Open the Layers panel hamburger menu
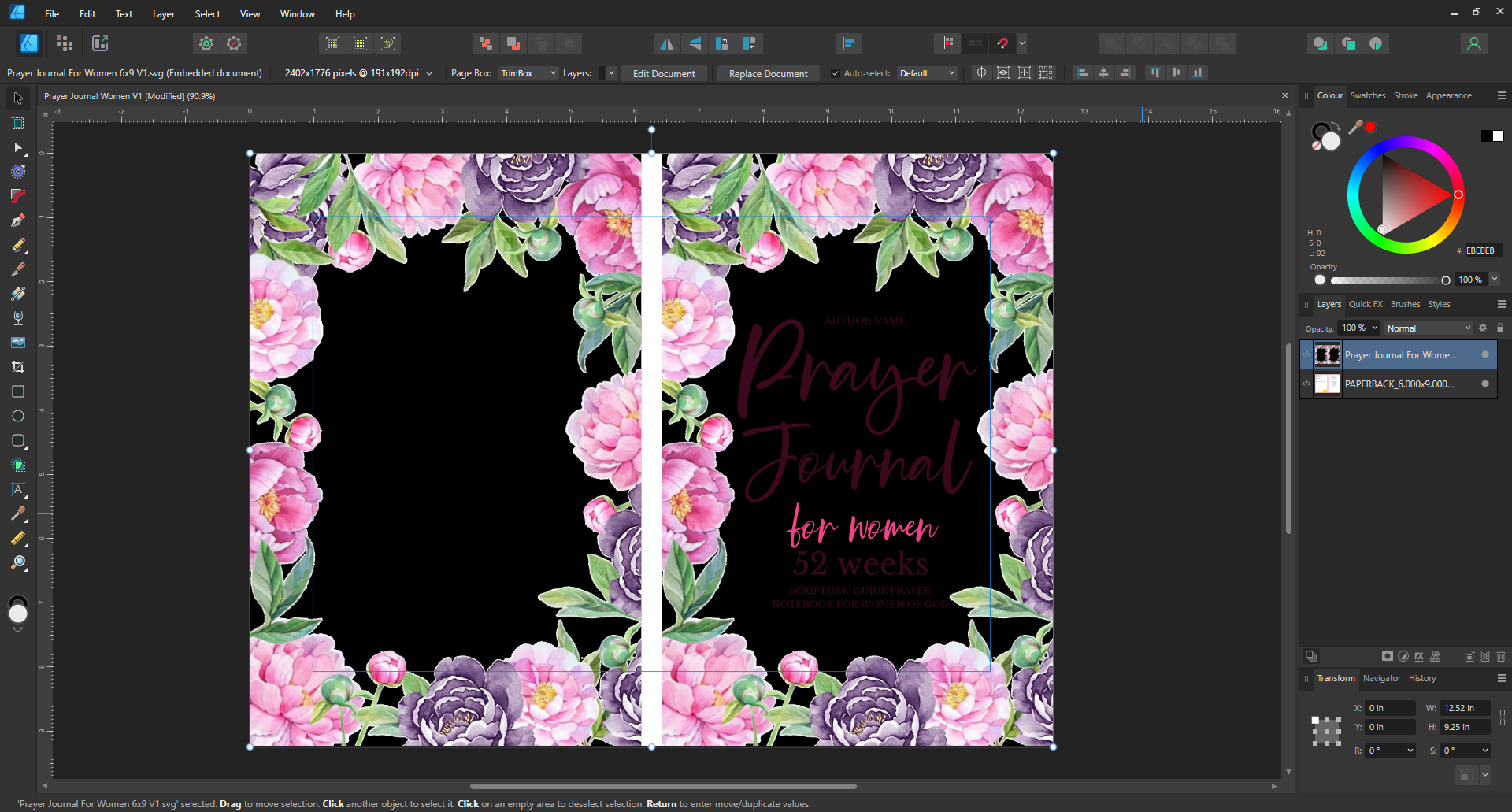Image resolution: width=1512 pixels, height=812 pixels. (x=1501, y=304)
